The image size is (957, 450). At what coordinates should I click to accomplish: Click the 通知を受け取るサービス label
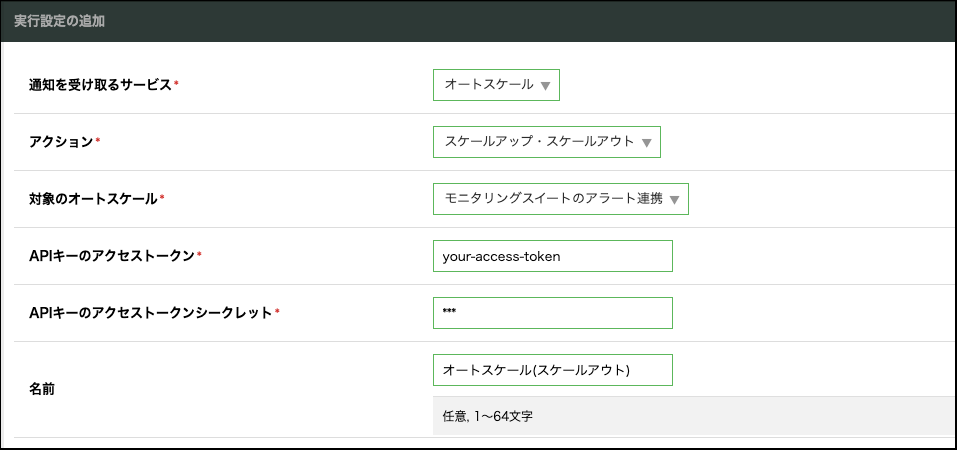pyautogui.click(x=100, y=85)
